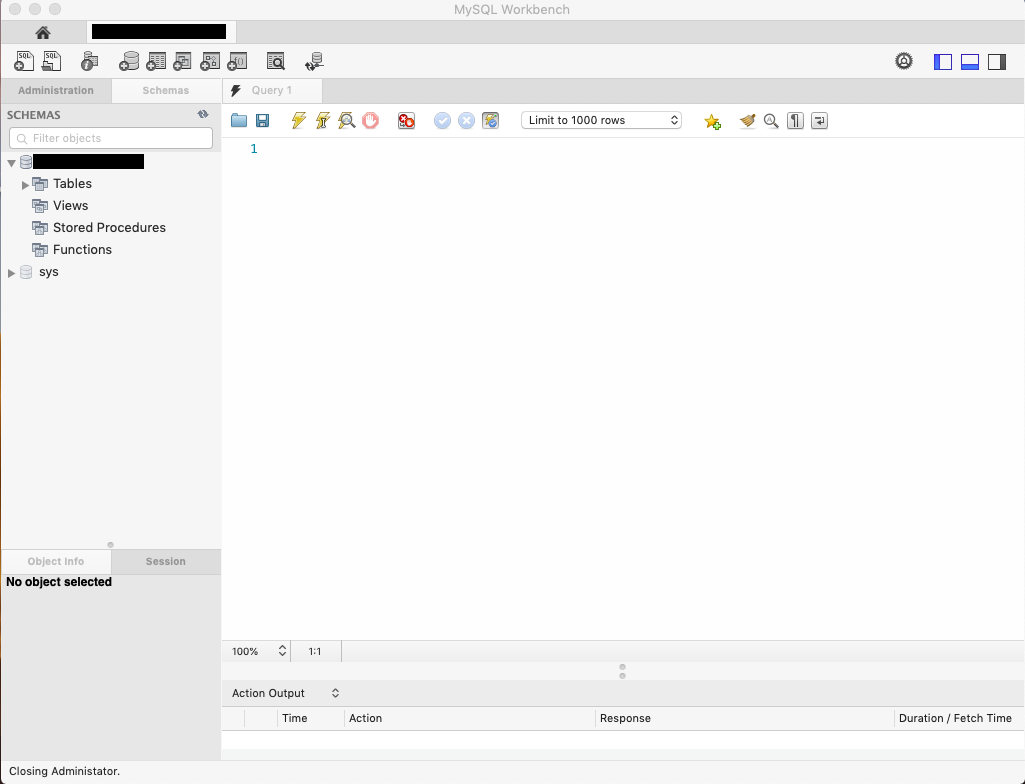Create a new schema icon
Screen dimensions: 1025x784
click(129, 61)
